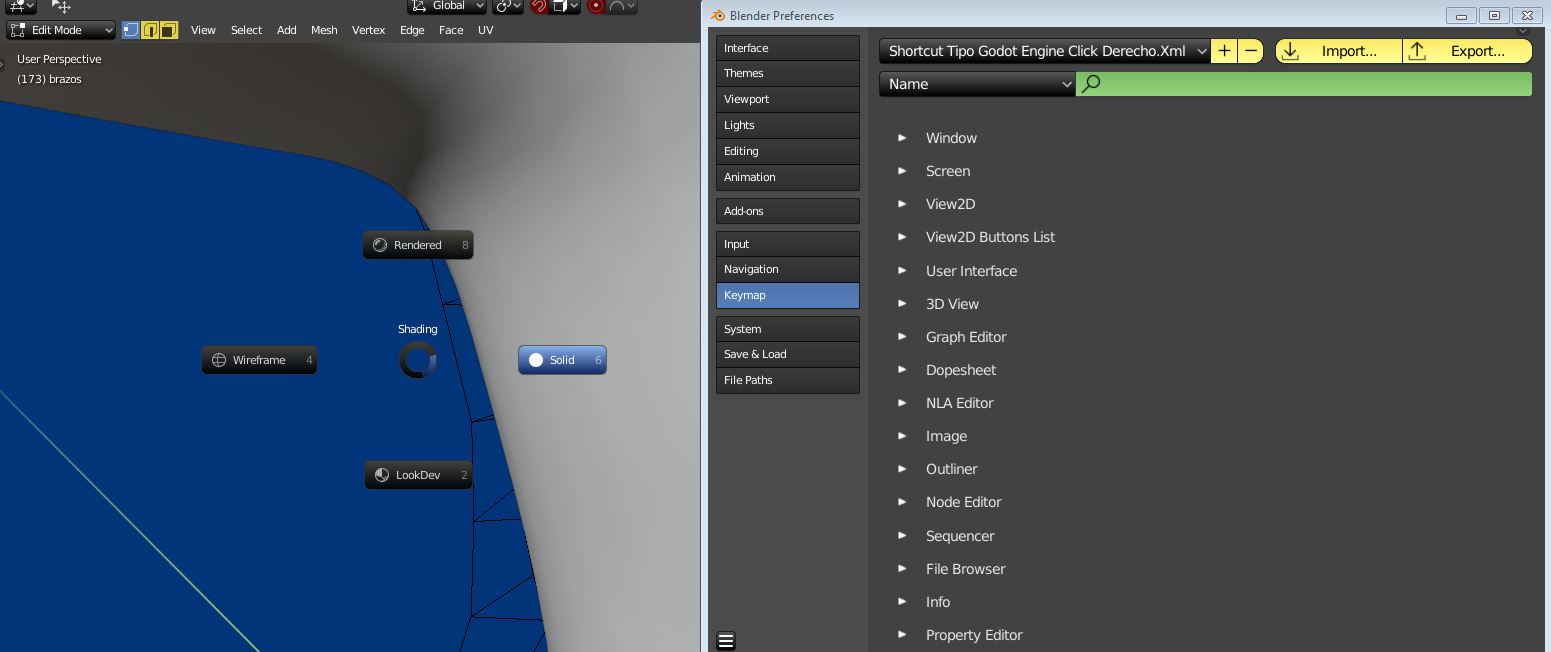1551x652 pixels.
Task: Toggle the snap magnet icon
Action: tap(539, 6)
